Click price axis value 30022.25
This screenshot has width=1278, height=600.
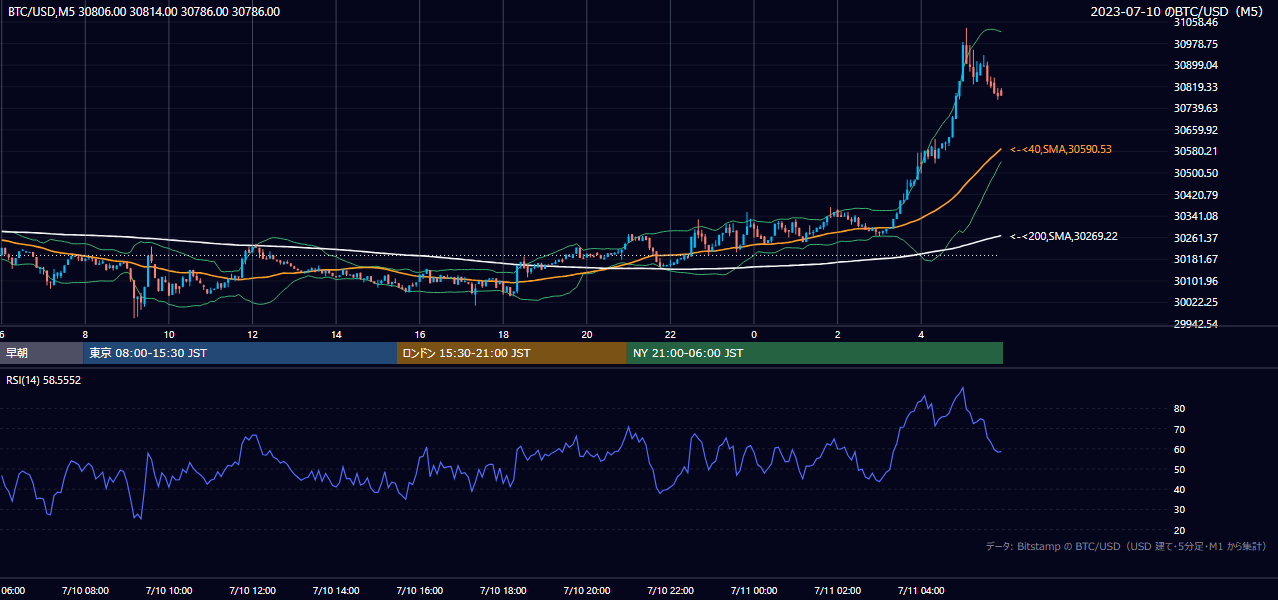[x=1195, y=302]
